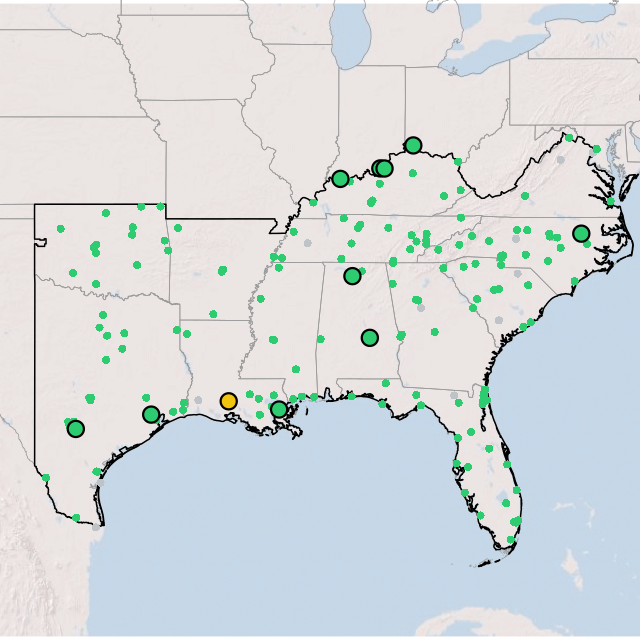
Task: Click the large green marker in eastern North Carolina
Action: coord(581,233)
